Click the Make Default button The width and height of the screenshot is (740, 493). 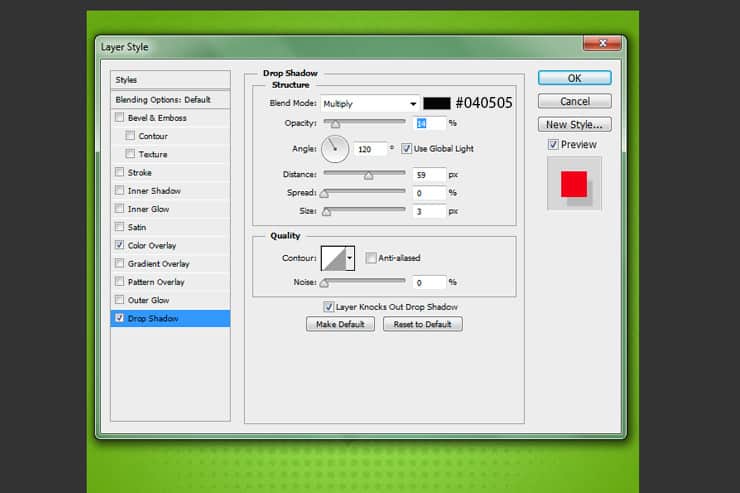coord(340,324)
